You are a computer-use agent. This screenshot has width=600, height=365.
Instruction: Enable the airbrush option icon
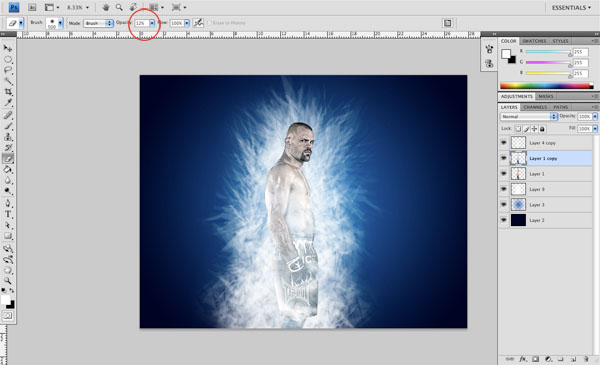coord(198,23)
